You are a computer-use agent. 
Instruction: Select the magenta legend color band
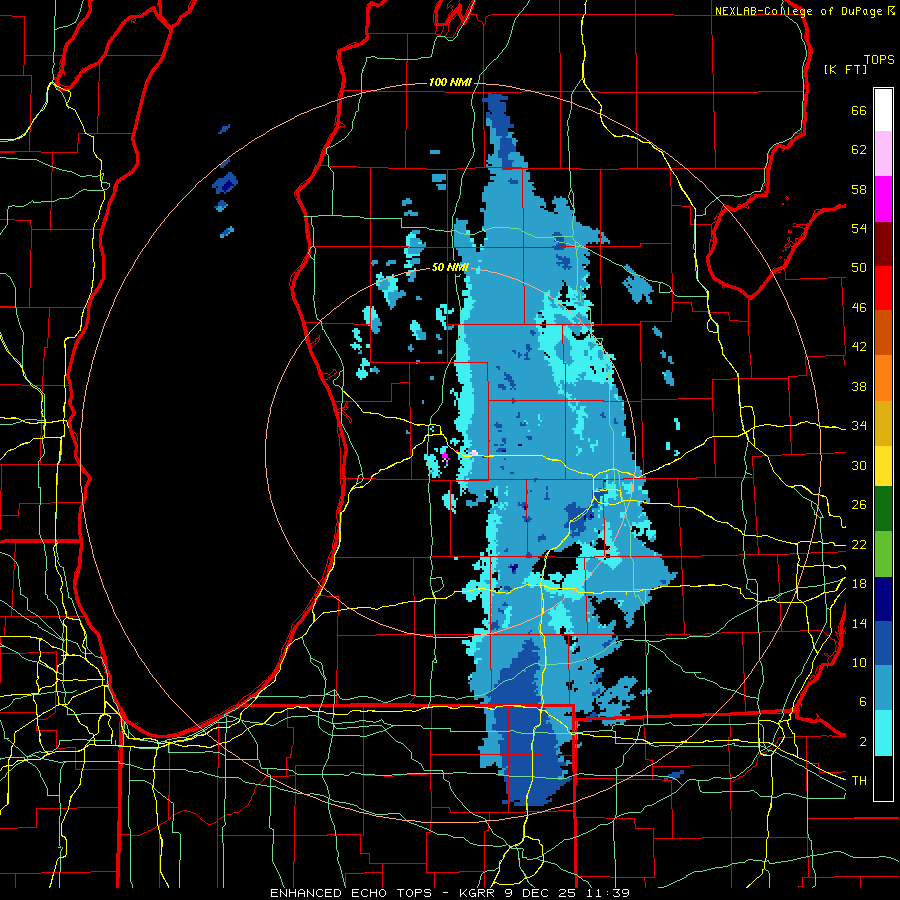tap(883, 199)
